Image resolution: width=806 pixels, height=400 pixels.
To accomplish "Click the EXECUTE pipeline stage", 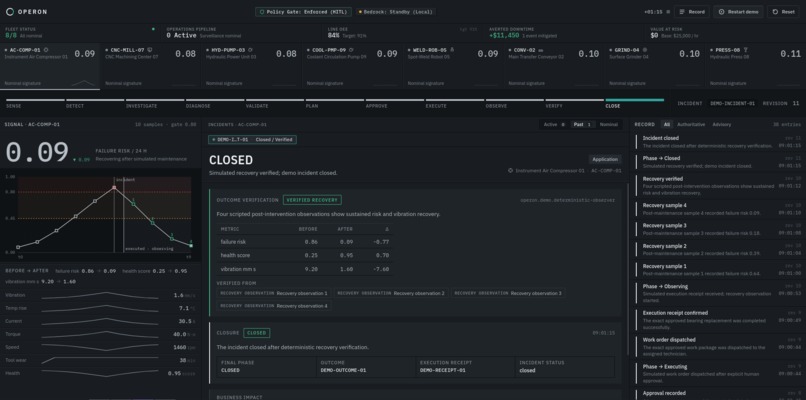I will (455, 103).
